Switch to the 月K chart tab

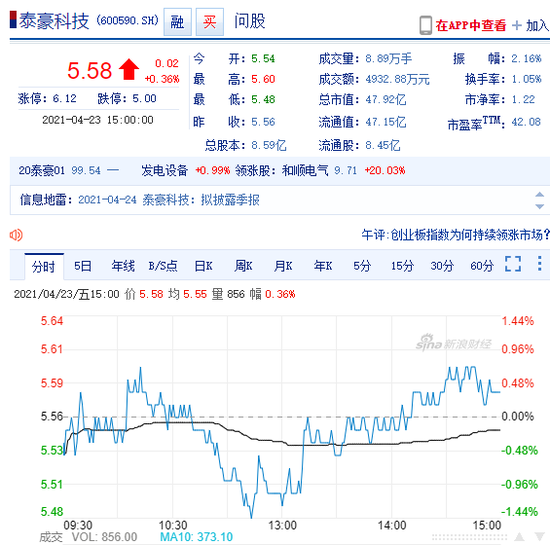click(x=283, y=266)
